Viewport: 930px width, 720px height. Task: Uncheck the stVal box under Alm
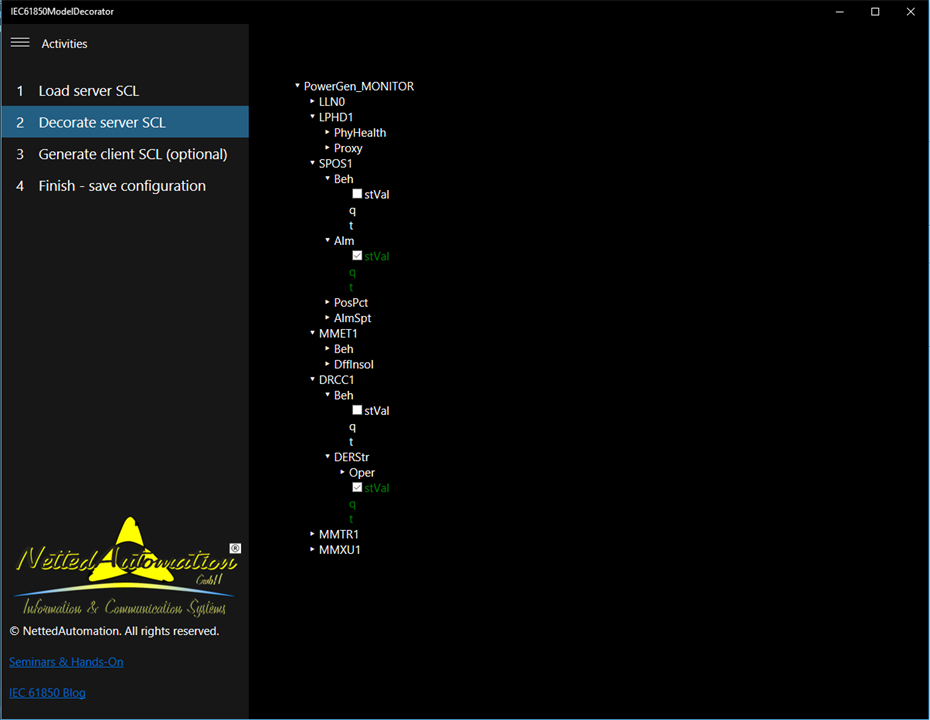[x=357, y=256]
